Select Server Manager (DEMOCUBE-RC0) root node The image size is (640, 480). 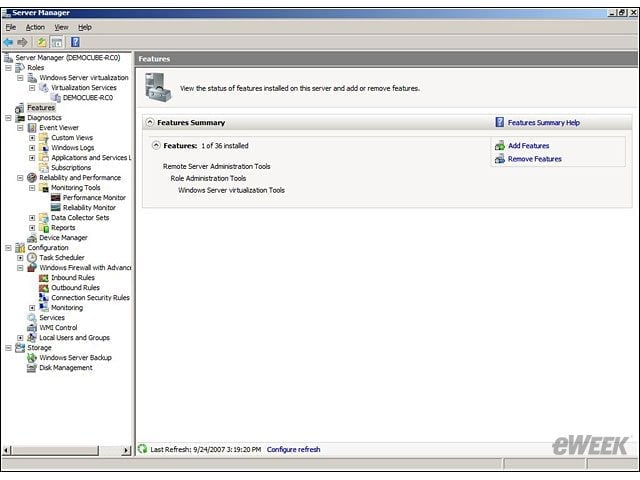pos(68,58)
